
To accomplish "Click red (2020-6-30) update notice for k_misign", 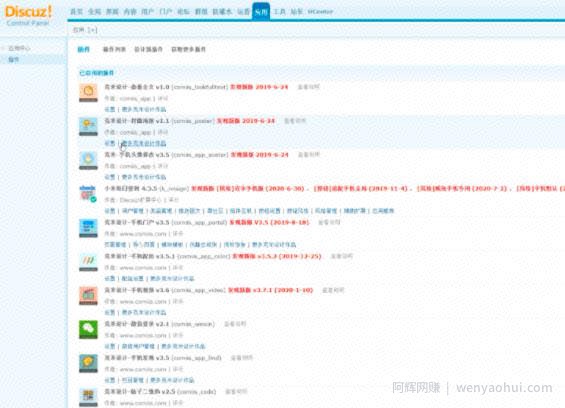I will tap(248, 189).
